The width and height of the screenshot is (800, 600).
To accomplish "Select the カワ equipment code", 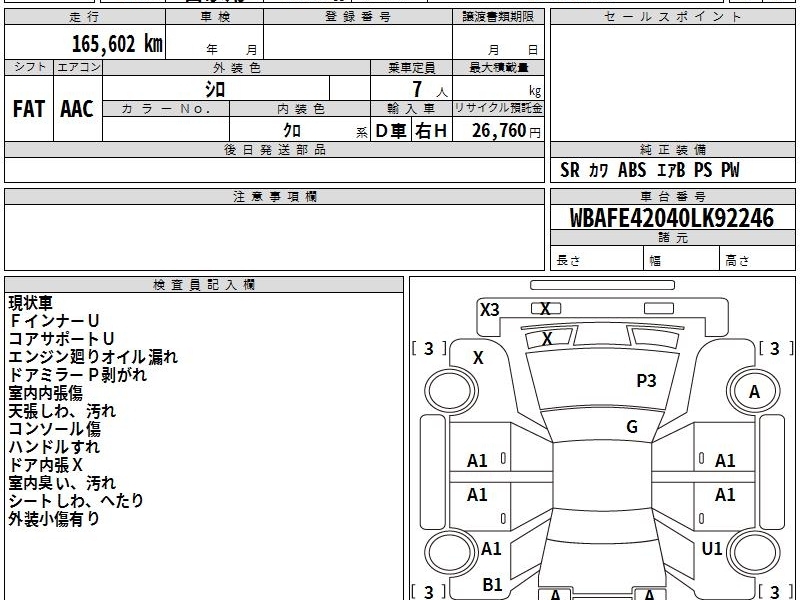I will pos(598,170).
